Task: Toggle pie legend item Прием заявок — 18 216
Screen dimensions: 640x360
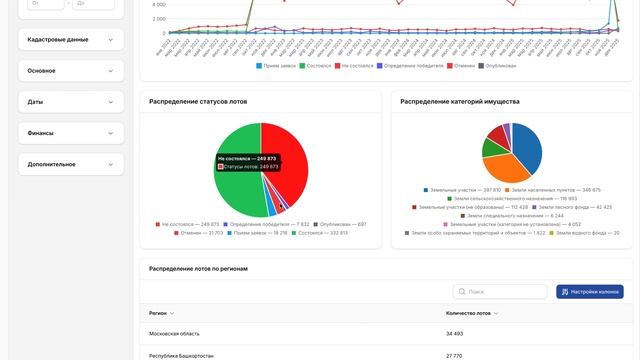Action: pyautogui.click(x=257, y=233)
